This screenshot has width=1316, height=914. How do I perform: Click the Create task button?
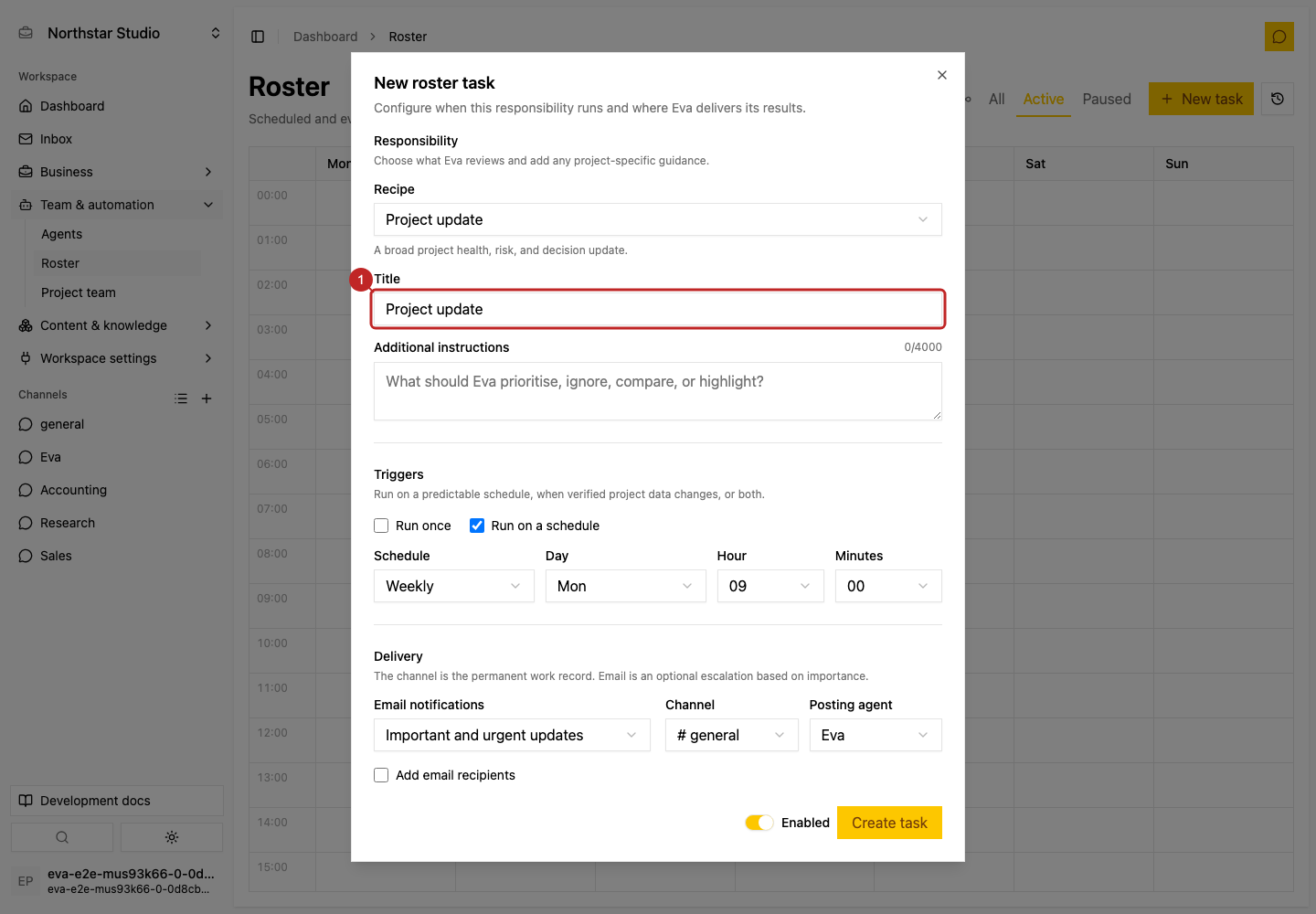tap(889, 823)
